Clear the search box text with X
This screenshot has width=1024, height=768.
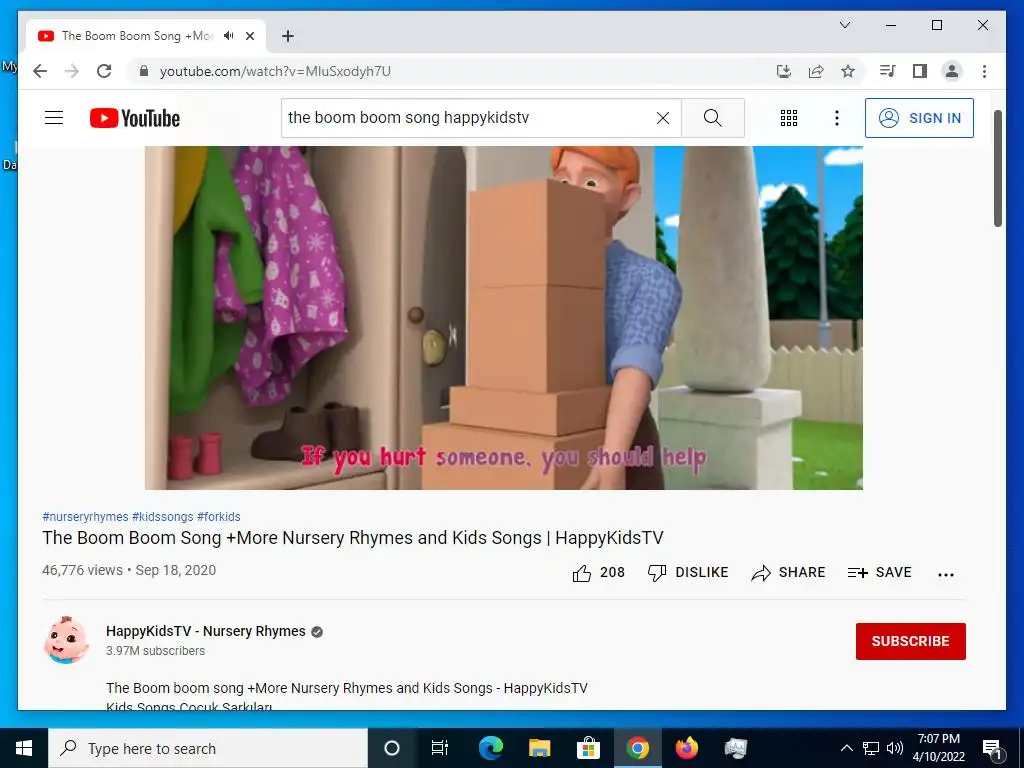click(662, 118)
